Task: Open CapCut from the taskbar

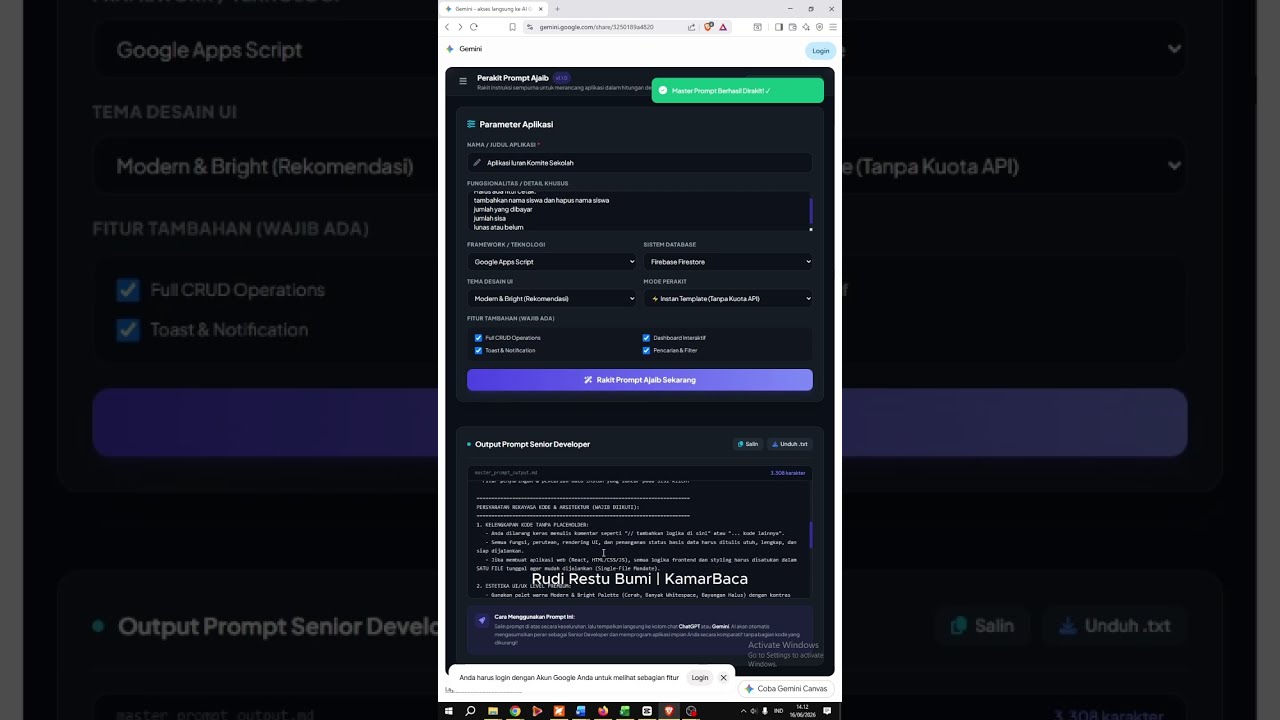Action: [647, 711]
